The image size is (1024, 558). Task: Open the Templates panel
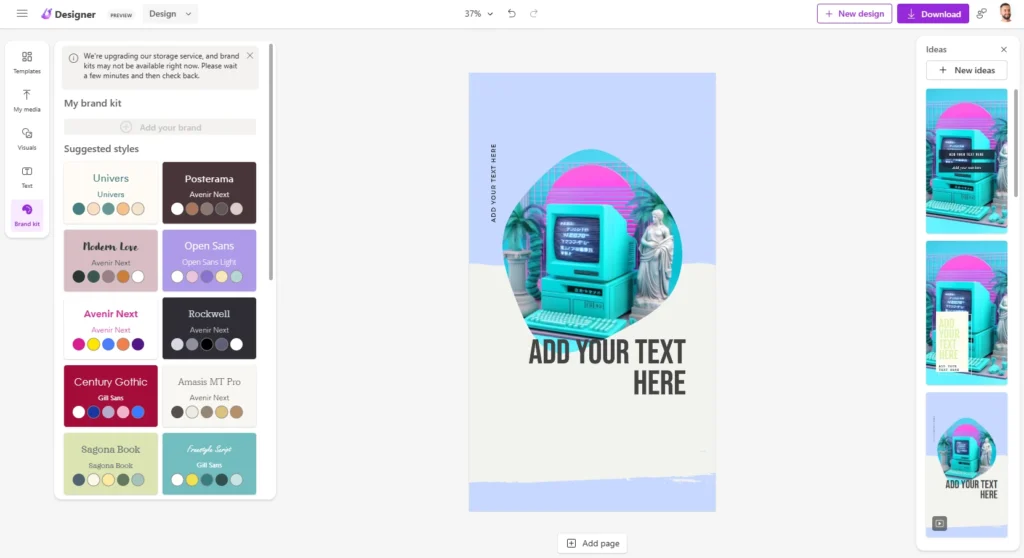coord(27,62)
